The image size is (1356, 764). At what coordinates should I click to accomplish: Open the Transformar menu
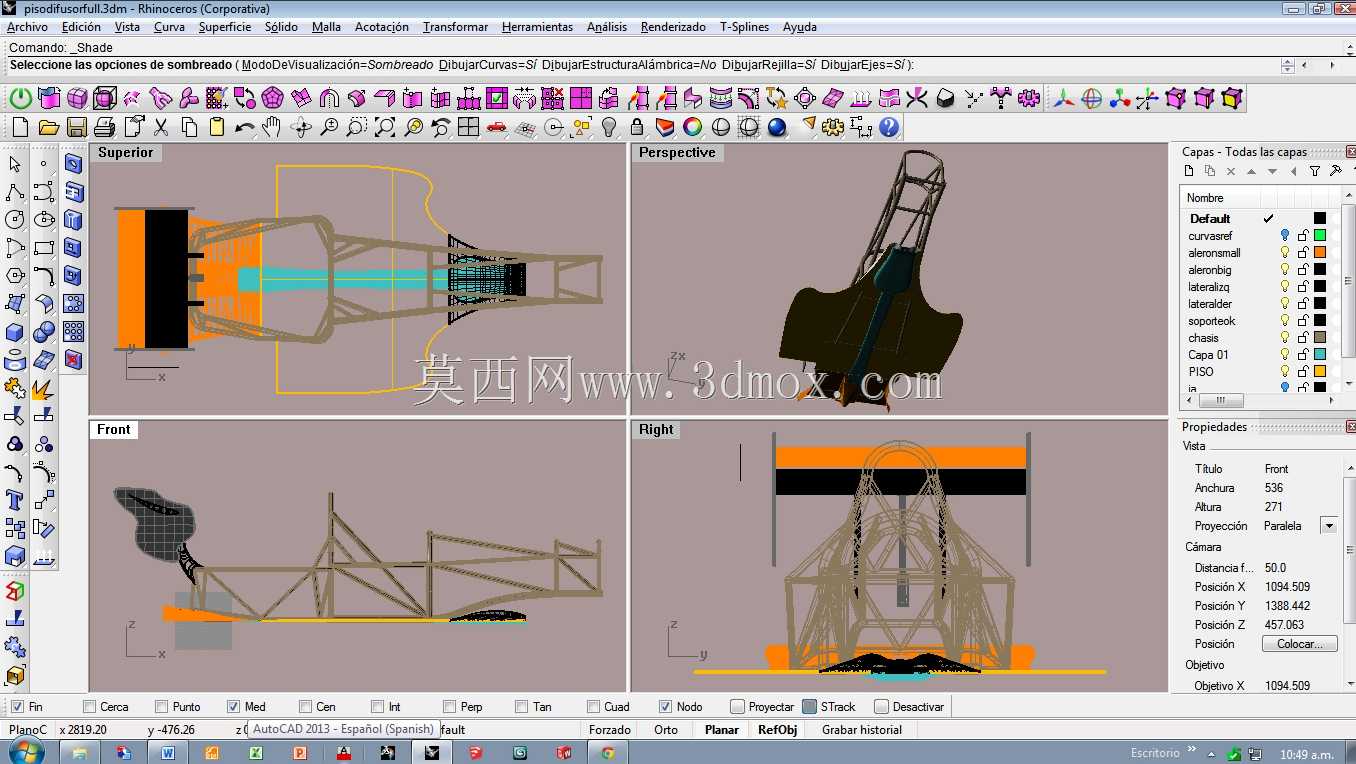pos(455,27)
